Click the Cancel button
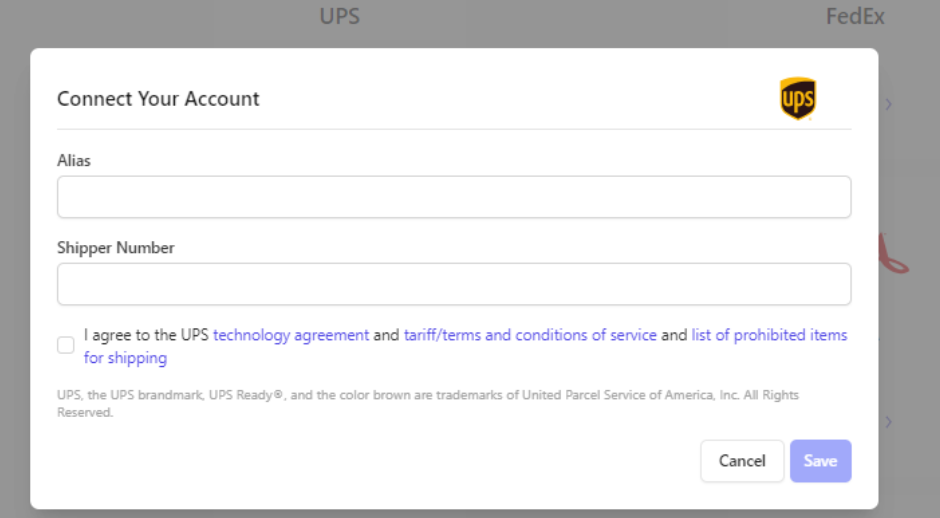Viewport: 940px width, 518px height. (x=742, y=460)
